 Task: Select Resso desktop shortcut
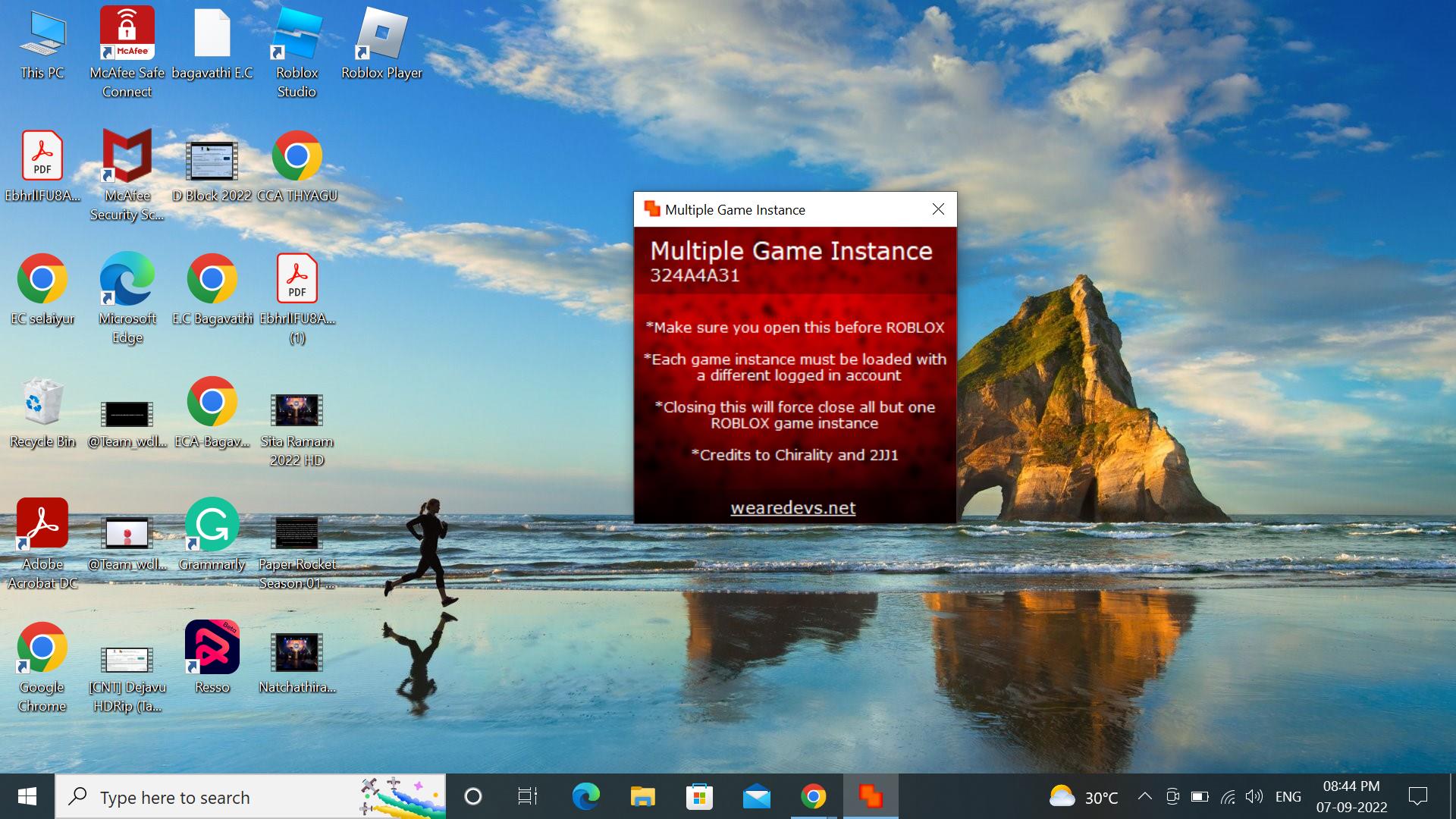pos(212,658)
